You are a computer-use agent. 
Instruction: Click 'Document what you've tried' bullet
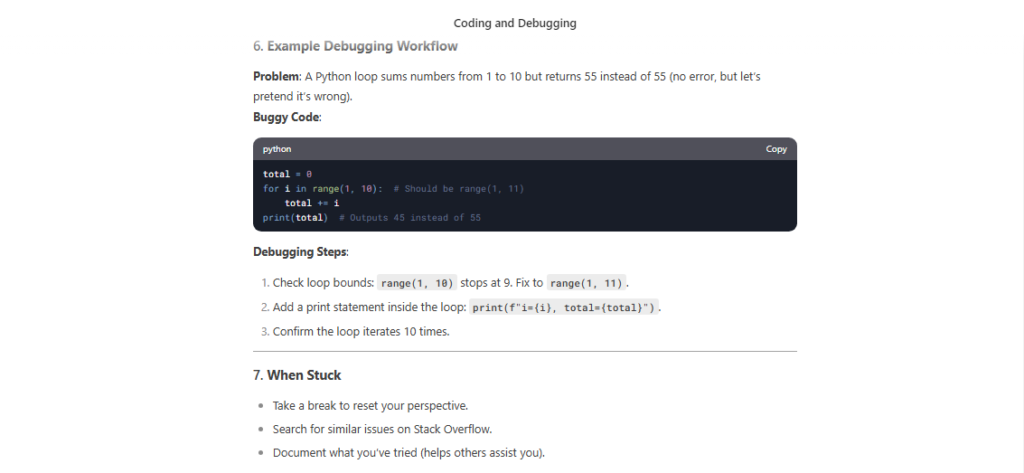coord(409,453)
